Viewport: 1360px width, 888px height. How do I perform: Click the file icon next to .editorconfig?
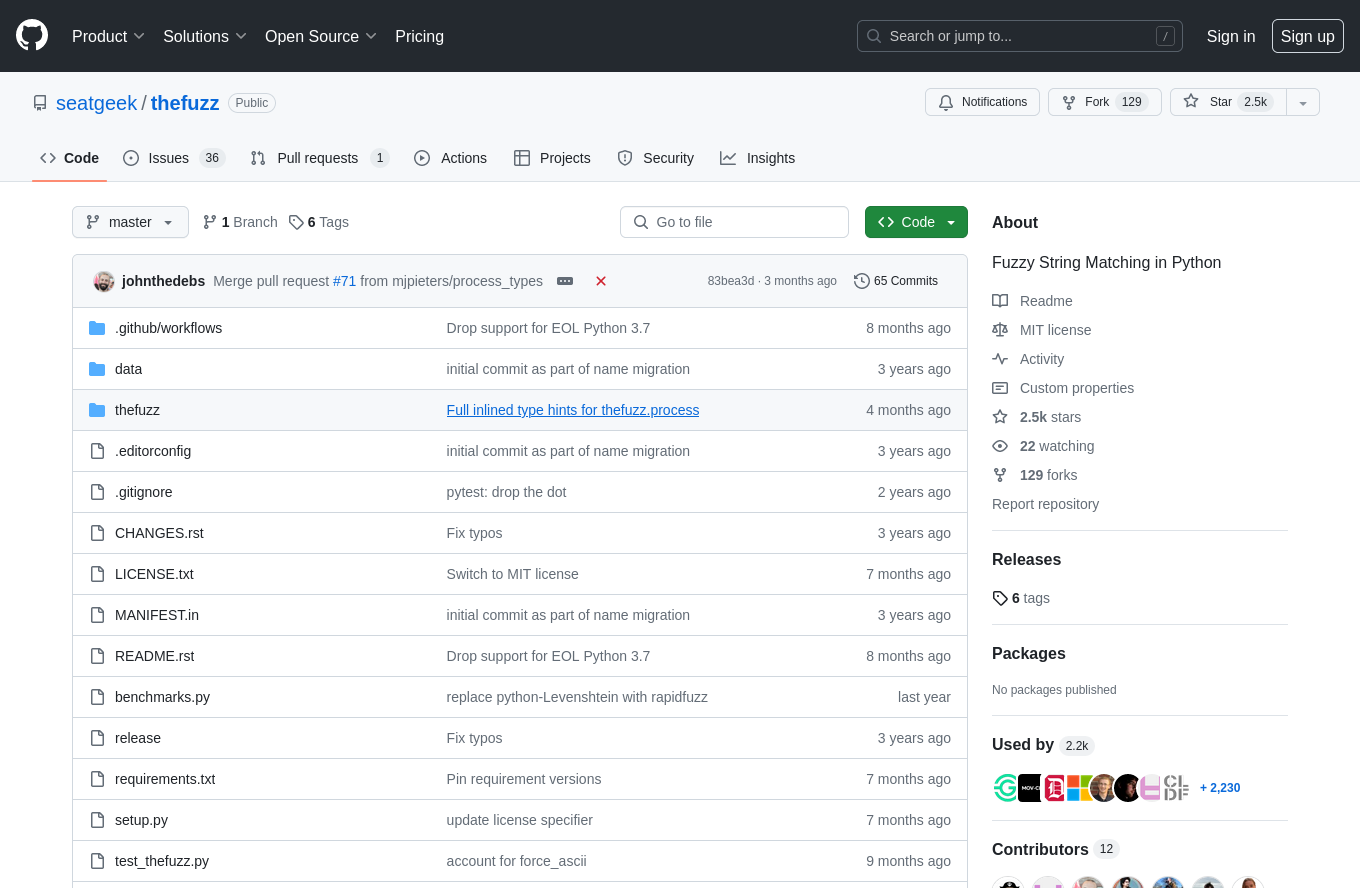pyautogui.click(x=97, y=451)
